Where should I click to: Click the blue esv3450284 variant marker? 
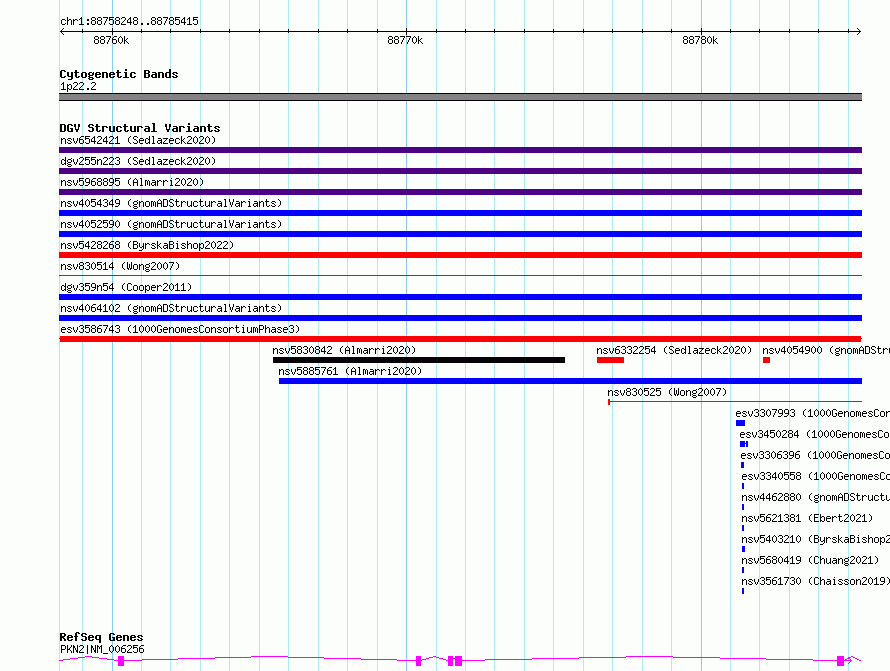coord(744,444)
